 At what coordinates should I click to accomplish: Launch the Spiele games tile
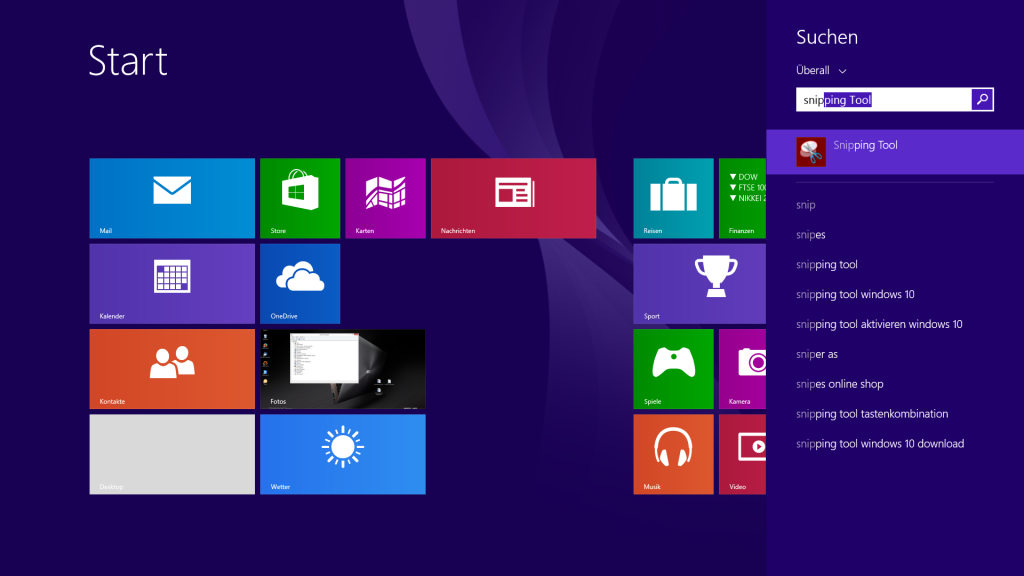(x=673, y=369)
